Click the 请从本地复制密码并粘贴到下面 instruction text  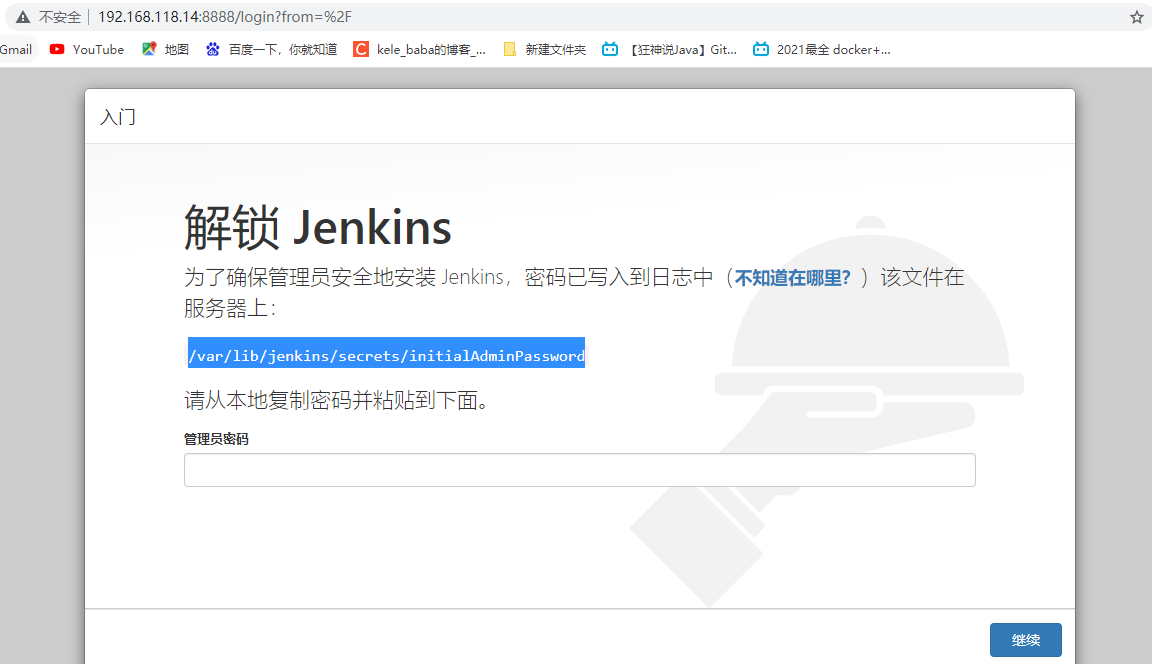336,400
